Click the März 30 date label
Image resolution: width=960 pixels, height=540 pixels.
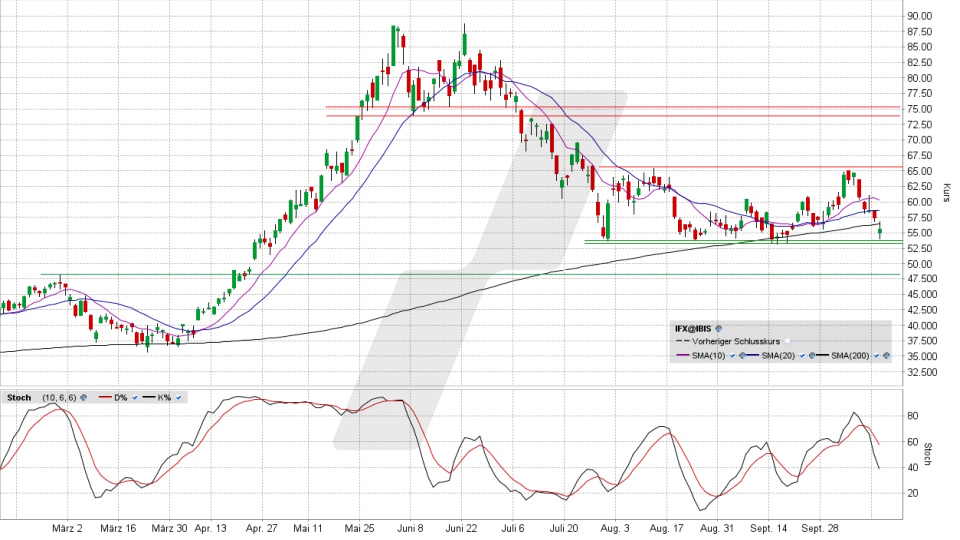[170, 528]
